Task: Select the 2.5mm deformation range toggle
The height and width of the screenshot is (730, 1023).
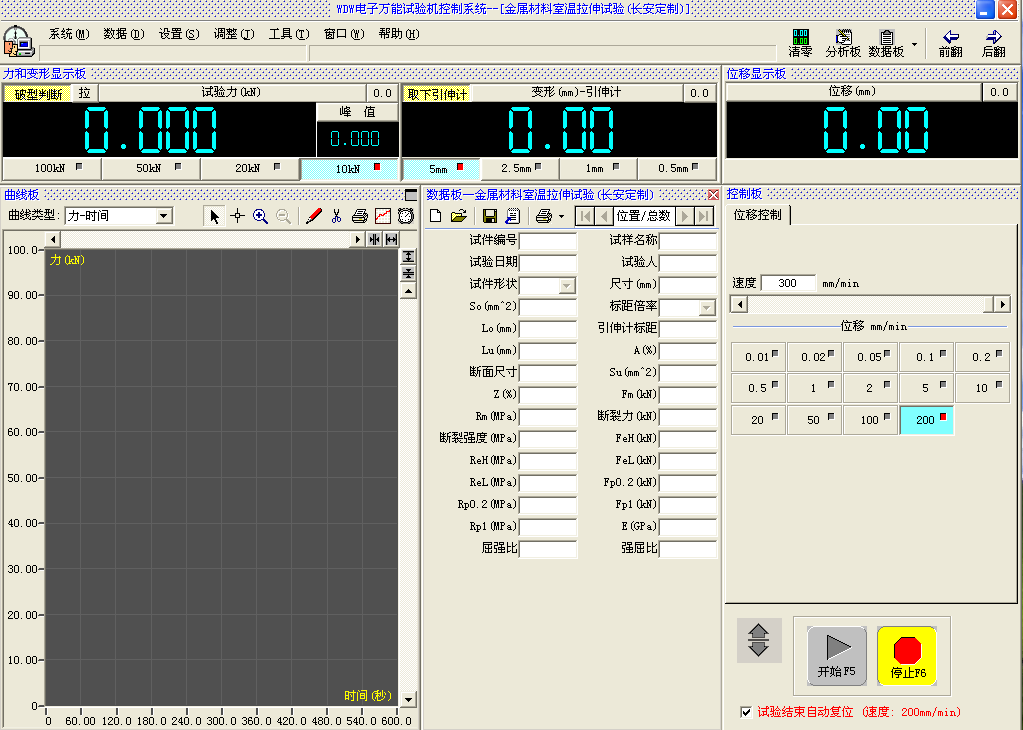Action: 520,169
